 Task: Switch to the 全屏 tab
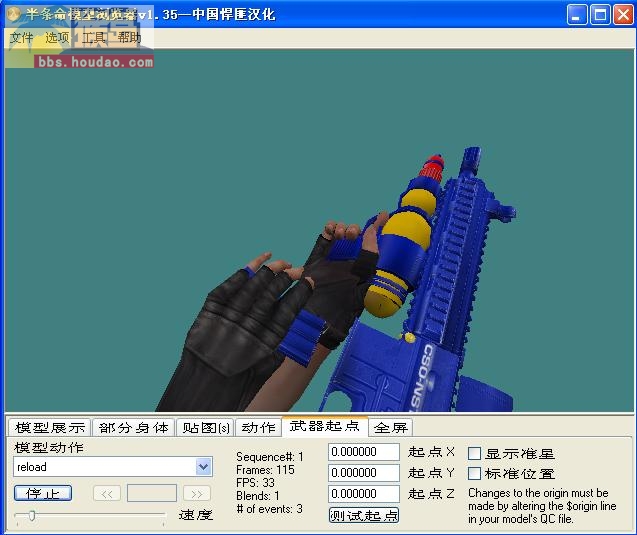click(391, 428)
